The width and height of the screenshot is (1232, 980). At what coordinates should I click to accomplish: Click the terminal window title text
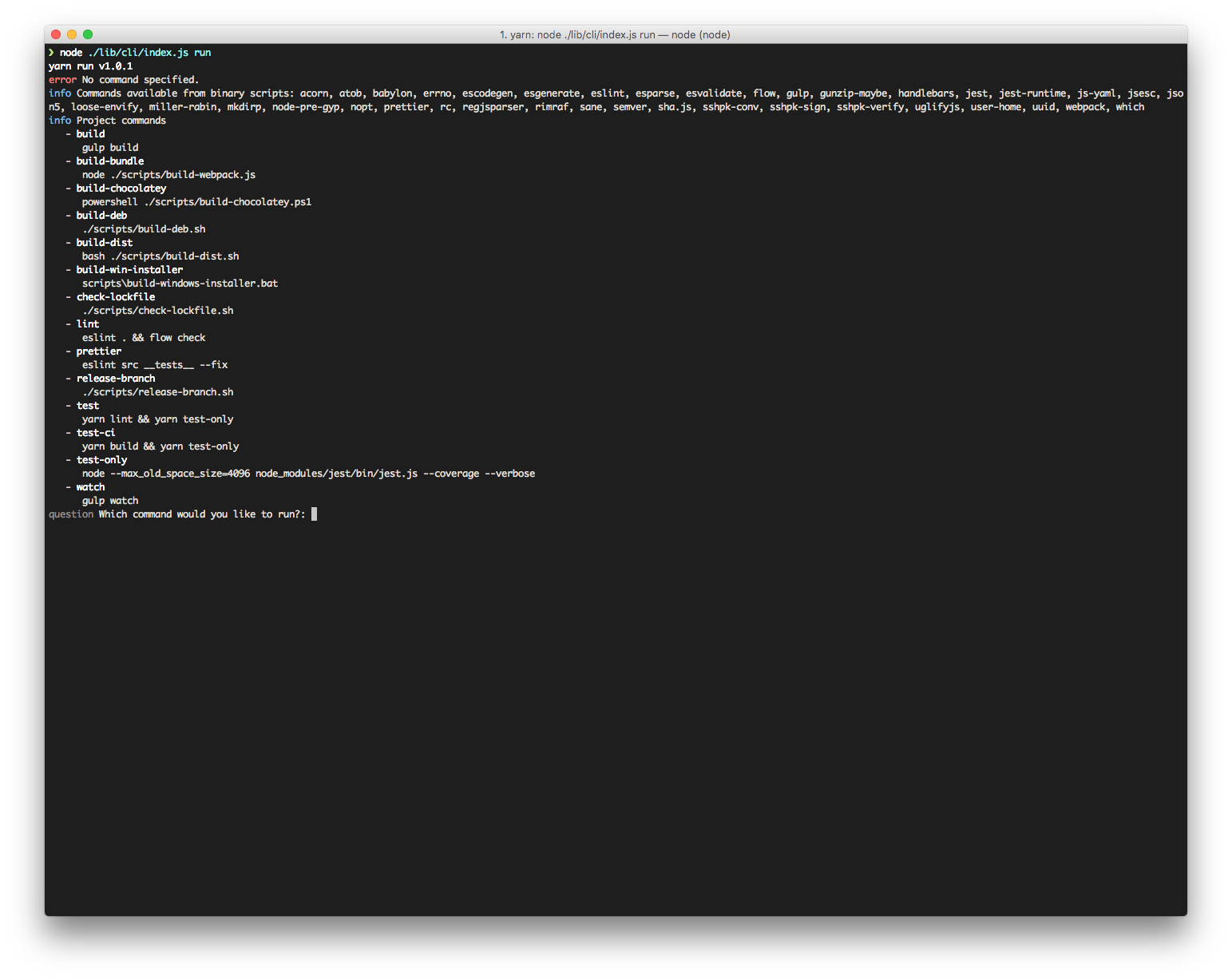(x=615, y=34)
